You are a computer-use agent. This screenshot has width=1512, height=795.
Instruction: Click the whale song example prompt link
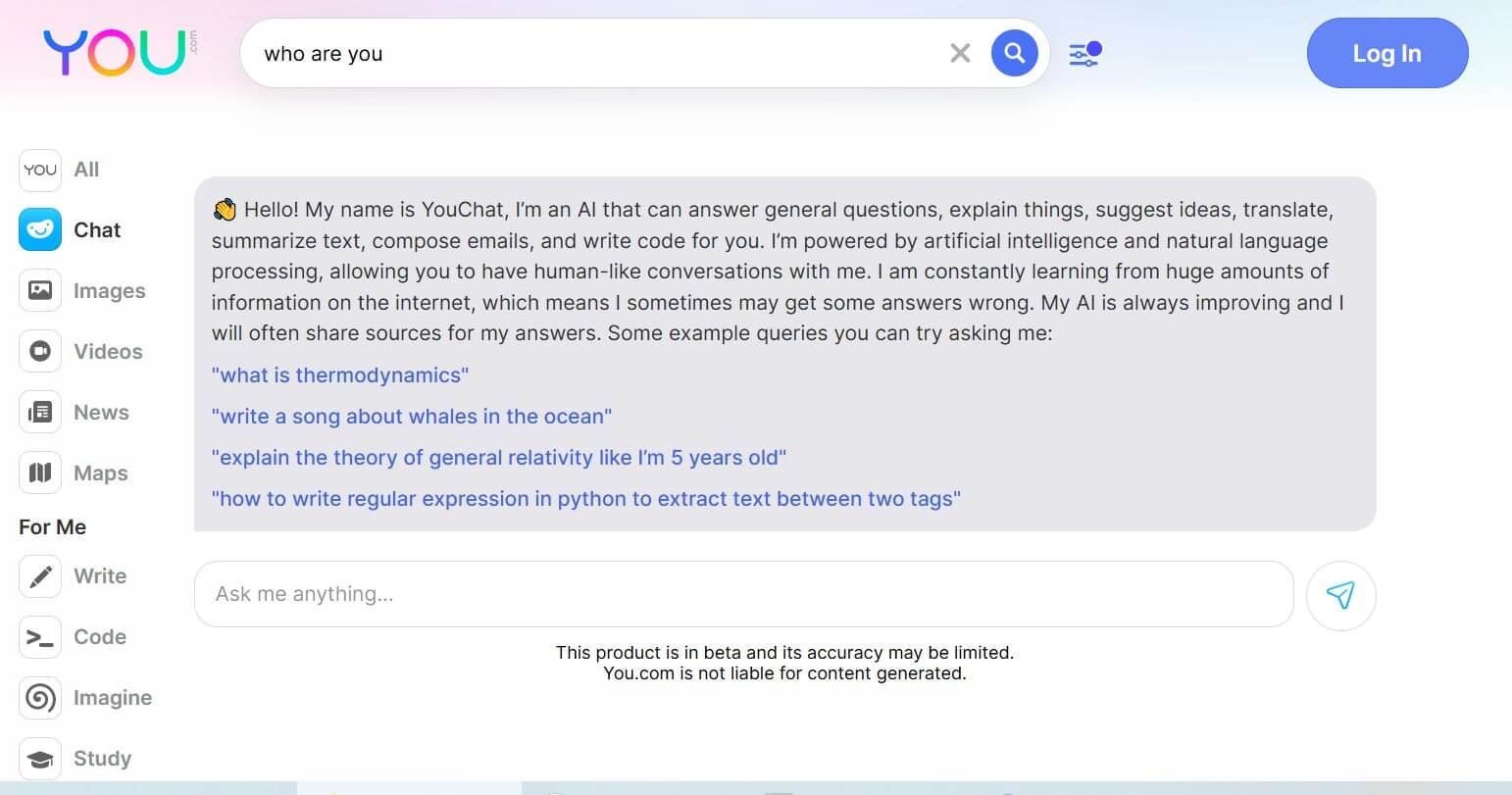point(412,416)
